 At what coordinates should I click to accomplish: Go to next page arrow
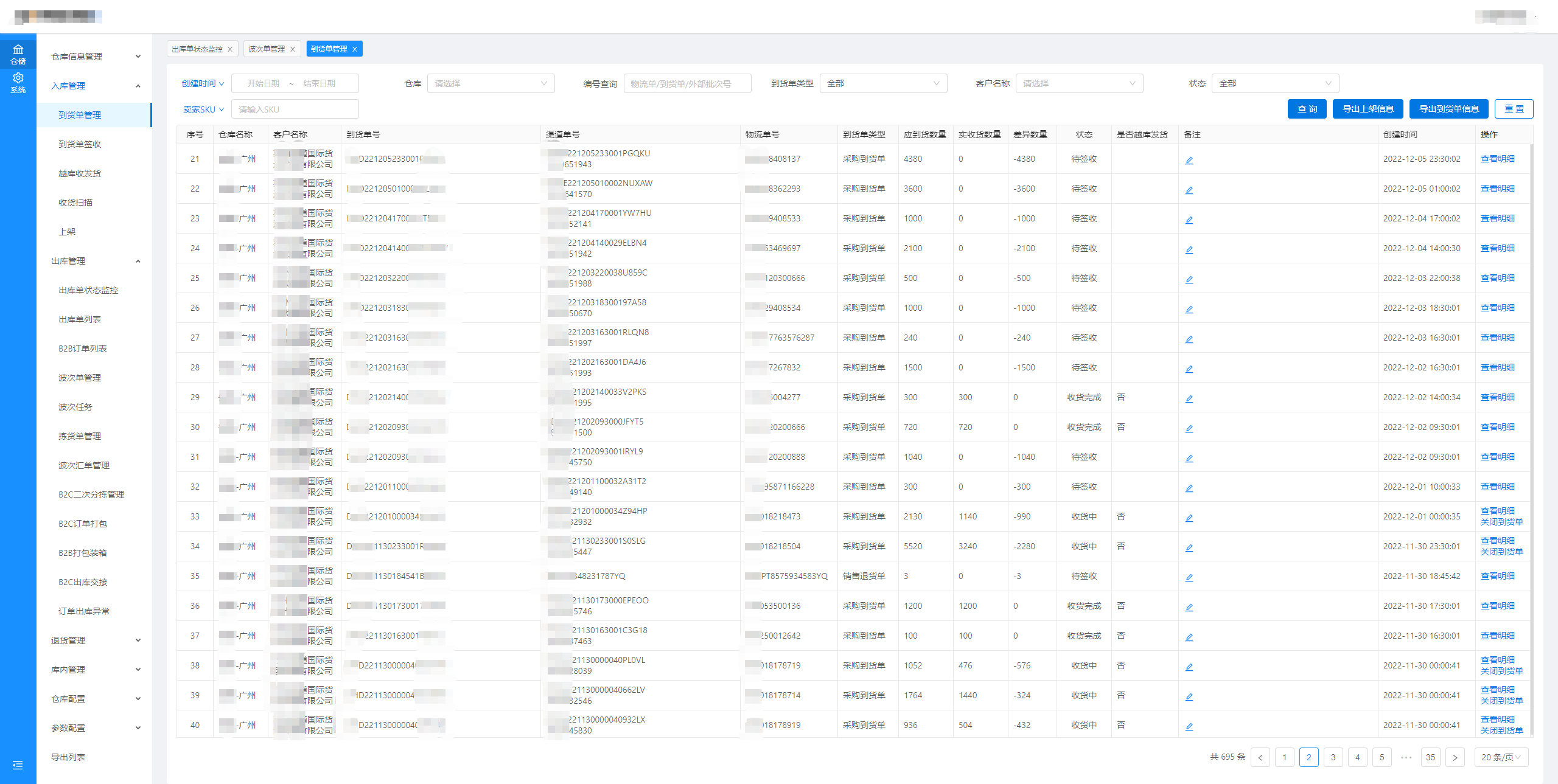click(1455, 757)
